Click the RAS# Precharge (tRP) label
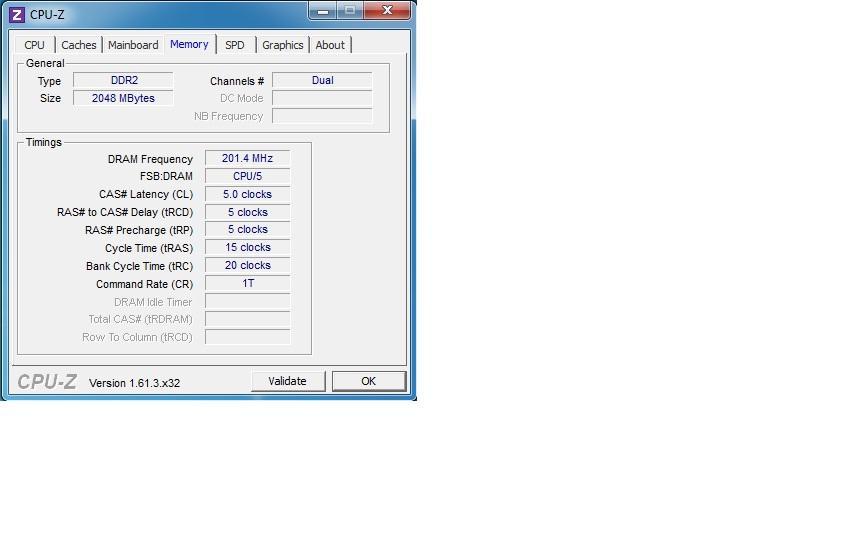 click(x=139, y=230)
